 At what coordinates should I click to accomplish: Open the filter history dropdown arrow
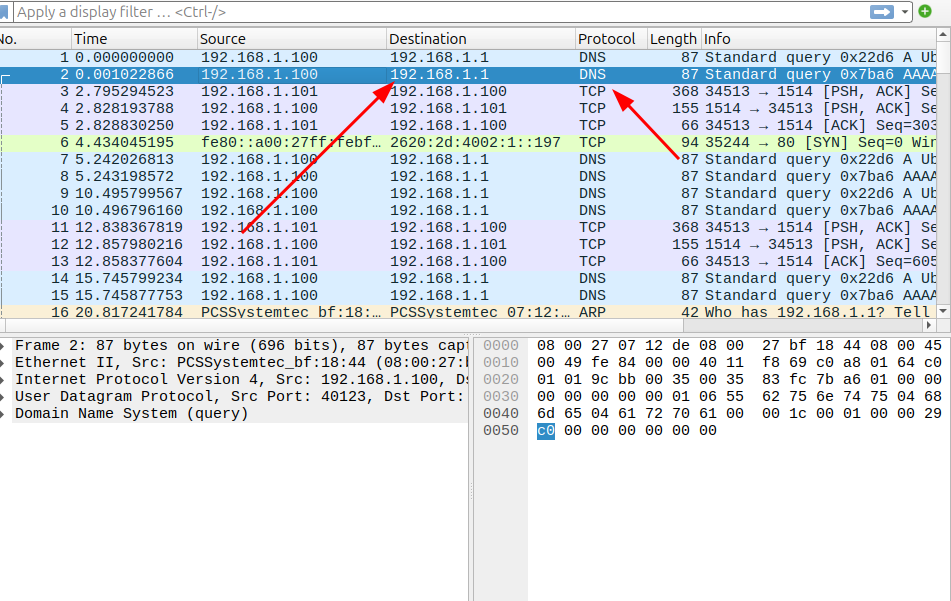click(x=904, y=12)
